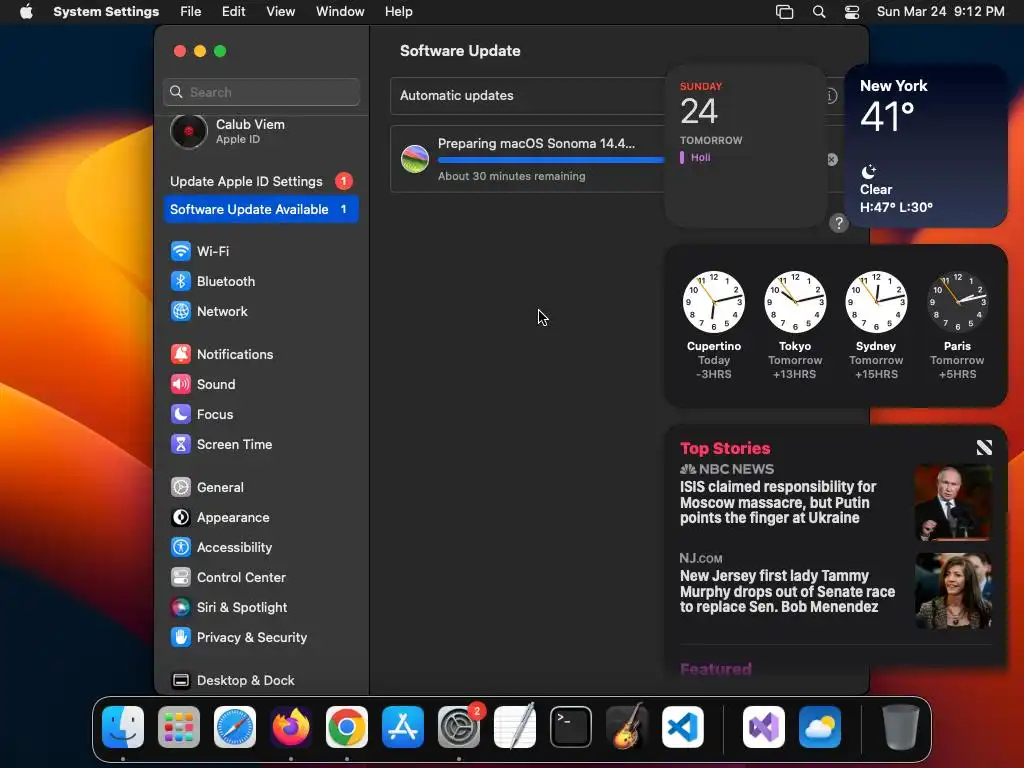Launch Google Chrome from the Dock
Screen dimensions: 1024x768
pyautogui.click(x=347, y=727)
